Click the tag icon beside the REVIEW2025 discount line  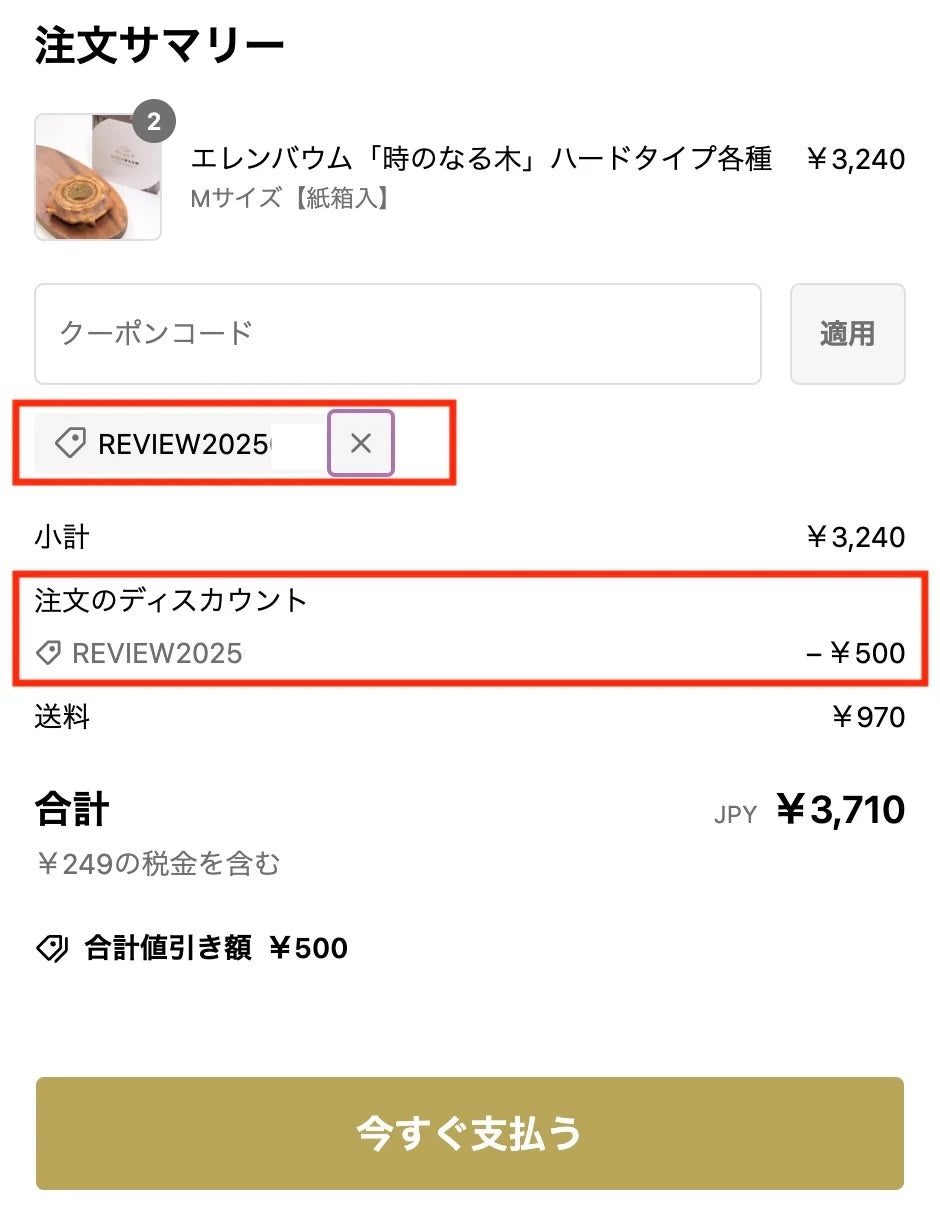tap(48, 654)
